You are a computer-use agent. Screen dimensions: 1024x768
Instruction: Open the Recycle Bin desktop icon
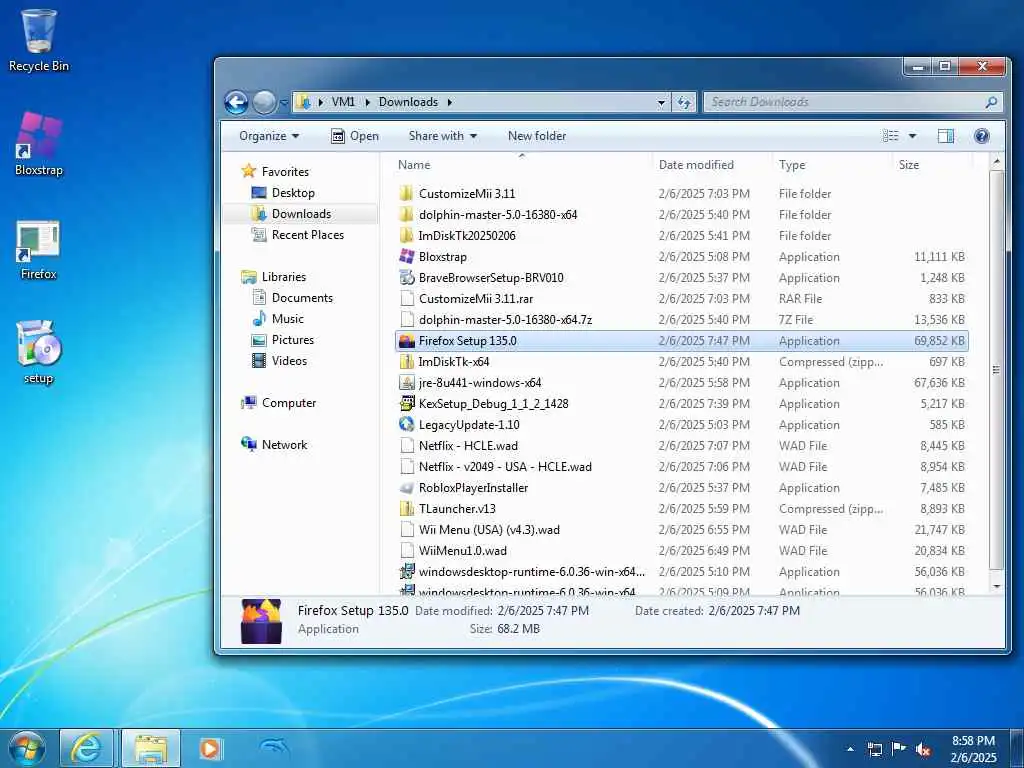[x=39, y=39]
